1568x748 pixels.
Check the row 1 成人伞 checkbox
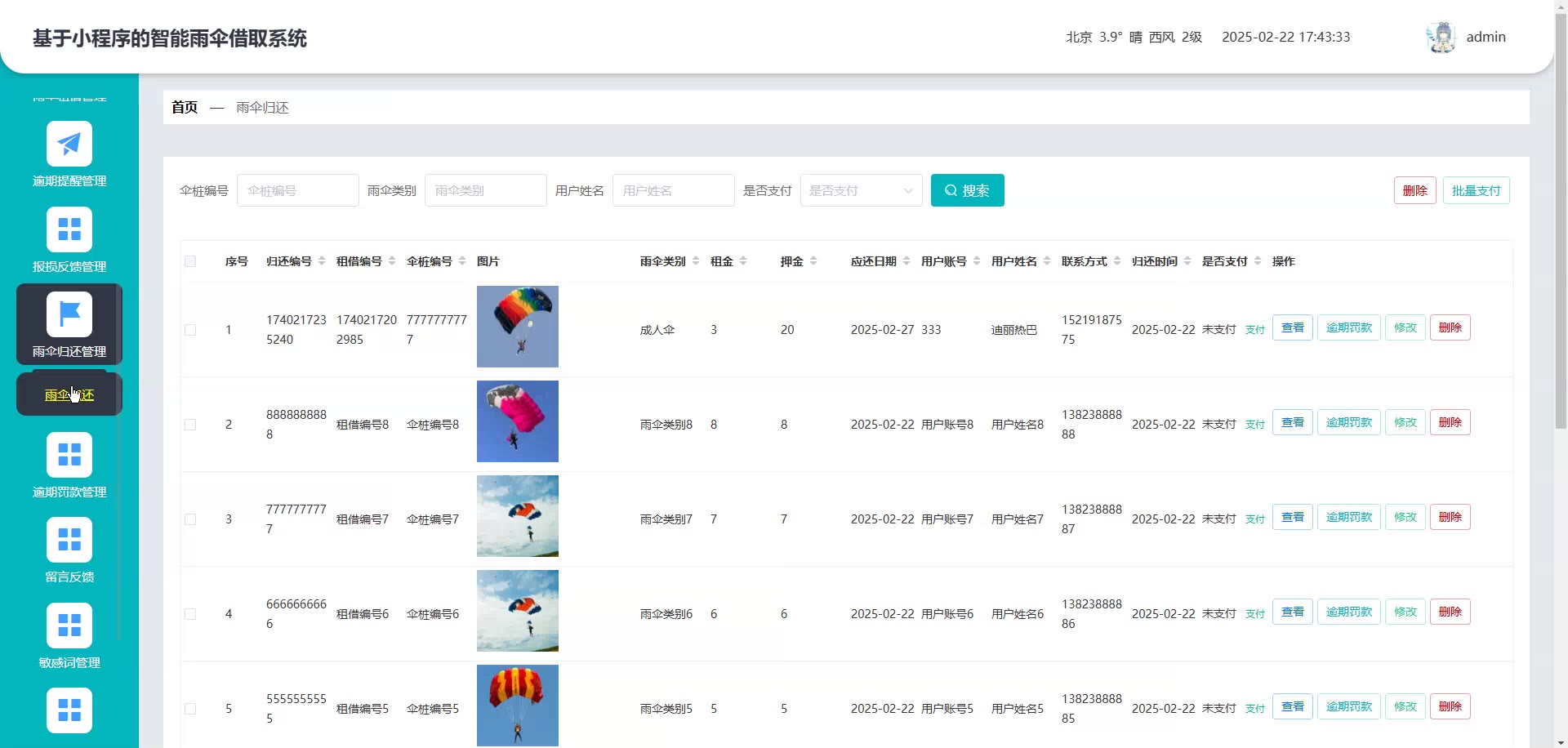tap(190, 330)
